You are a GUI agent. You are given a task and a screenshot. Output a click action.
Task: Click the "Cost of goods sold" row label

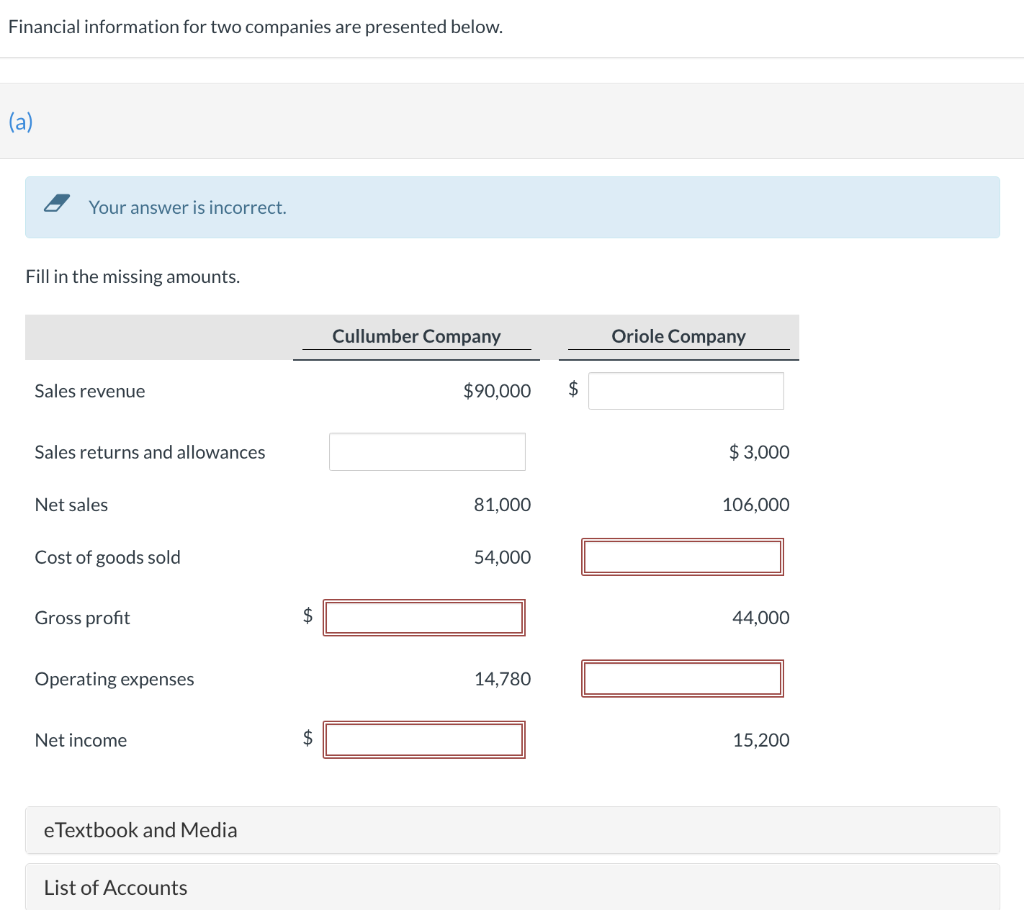tap(108, 557)
